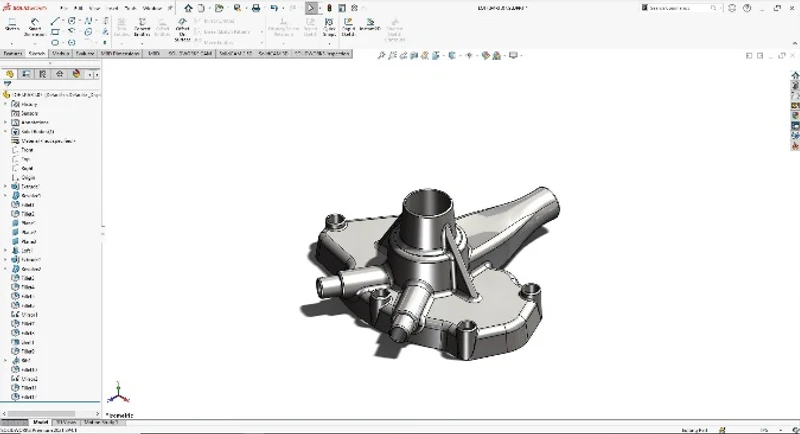800x434 pixels.
Task: Pick the Line sketch tool
Action: click(55, 21)
